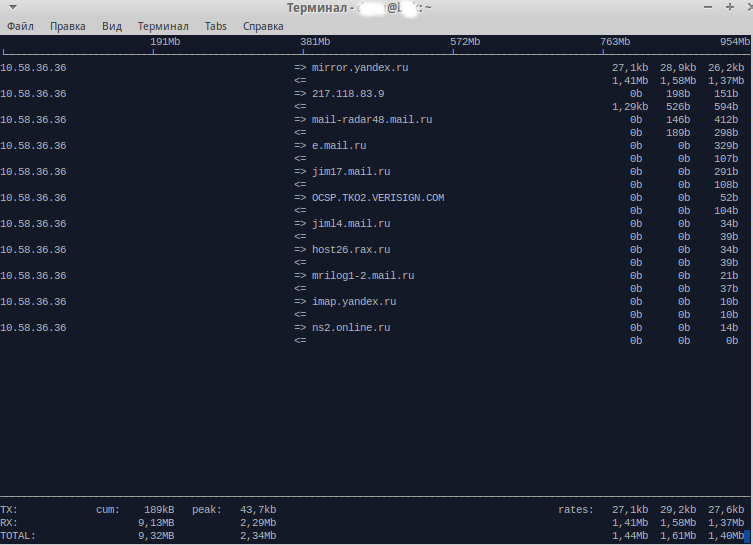Open the Файл menu
This screenshot has width=753, height=545.
tap(20, 26)
